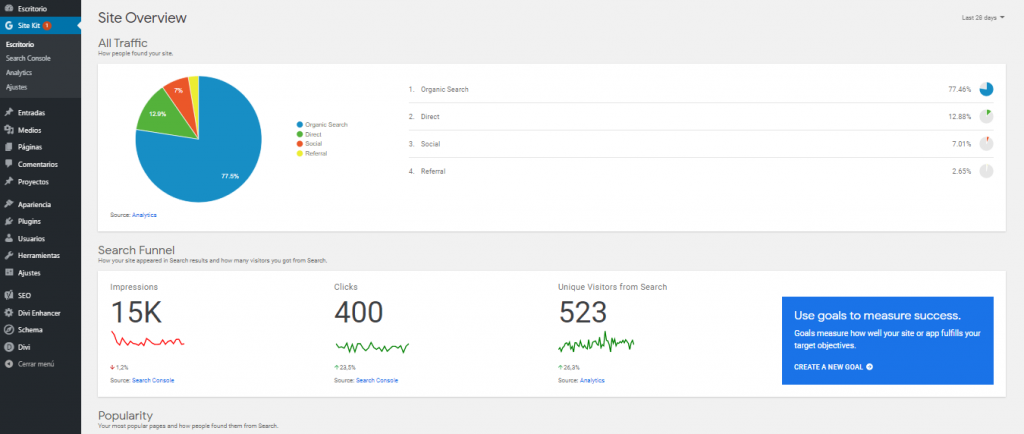Click the Analytics source link under pie chart
The height and width of the screenshot is (434, 1024).
point(144,215)
